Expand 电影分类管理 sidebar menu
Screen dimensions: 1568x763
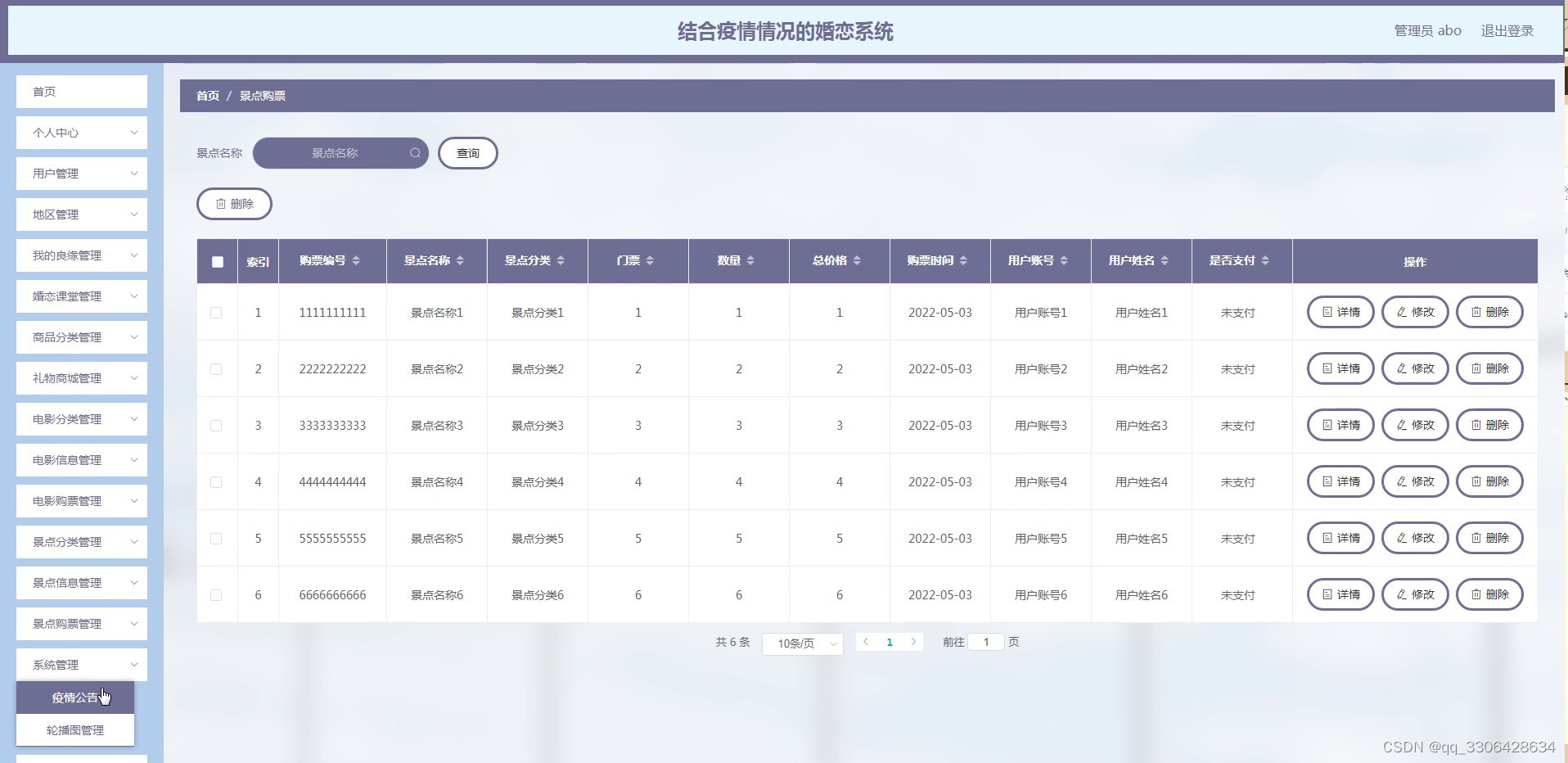coord(82,419)
